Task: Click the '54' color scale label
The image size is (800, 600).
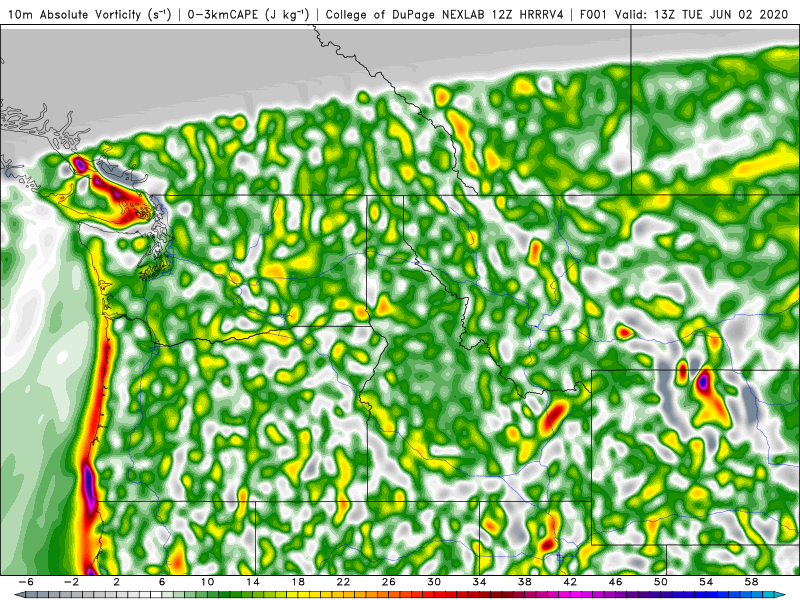Action: tap(706, 582)
